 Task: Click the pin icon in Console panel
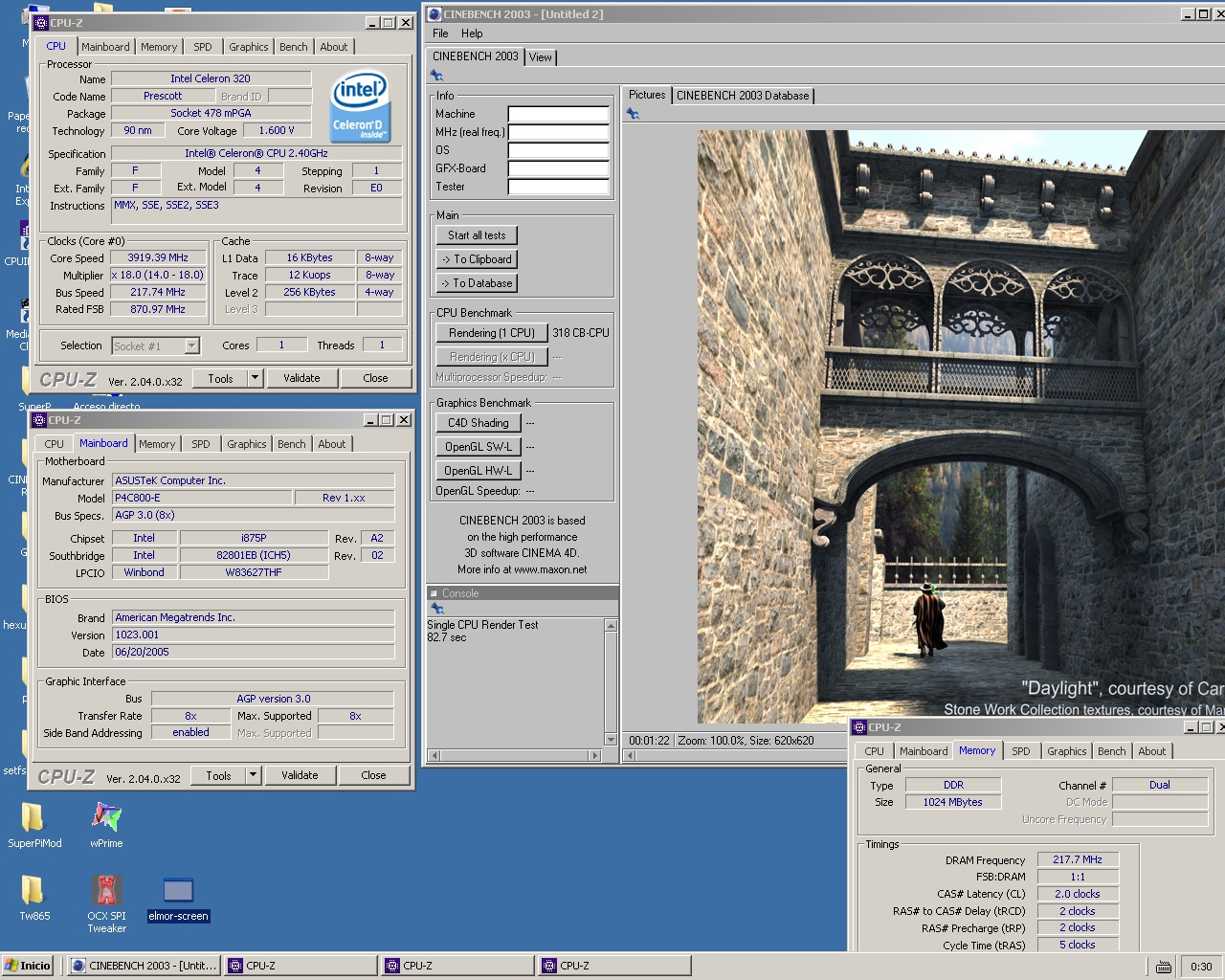tap(436, 609)
